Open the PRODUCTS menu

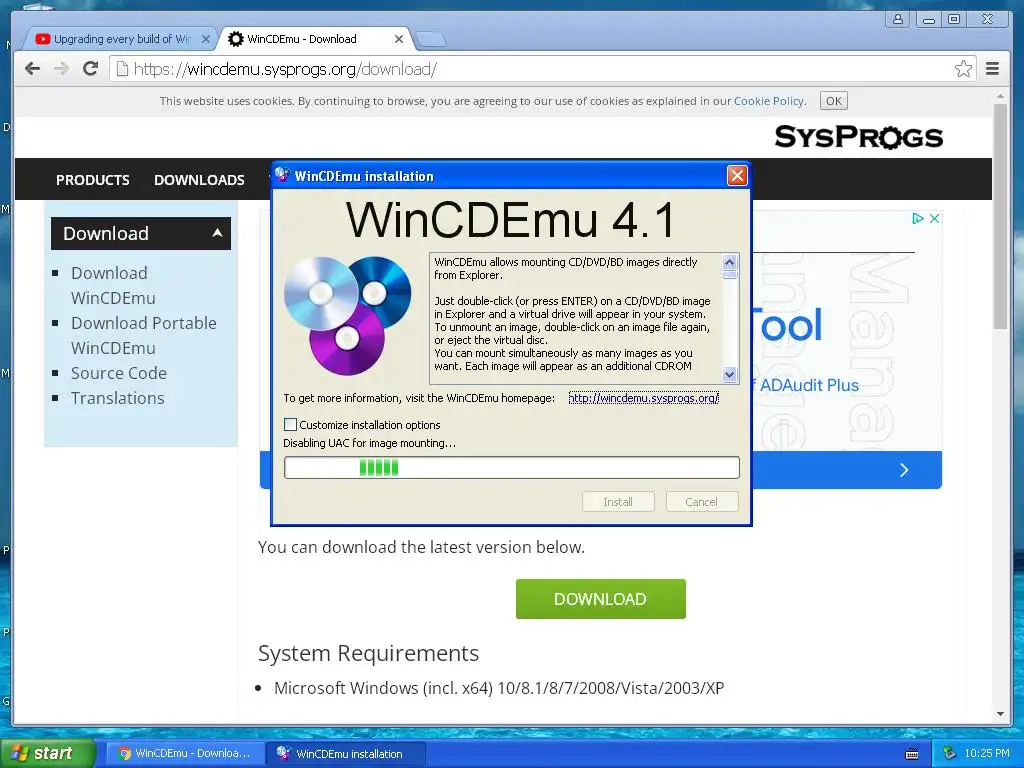pyautogui.click(x=93, y=180)
